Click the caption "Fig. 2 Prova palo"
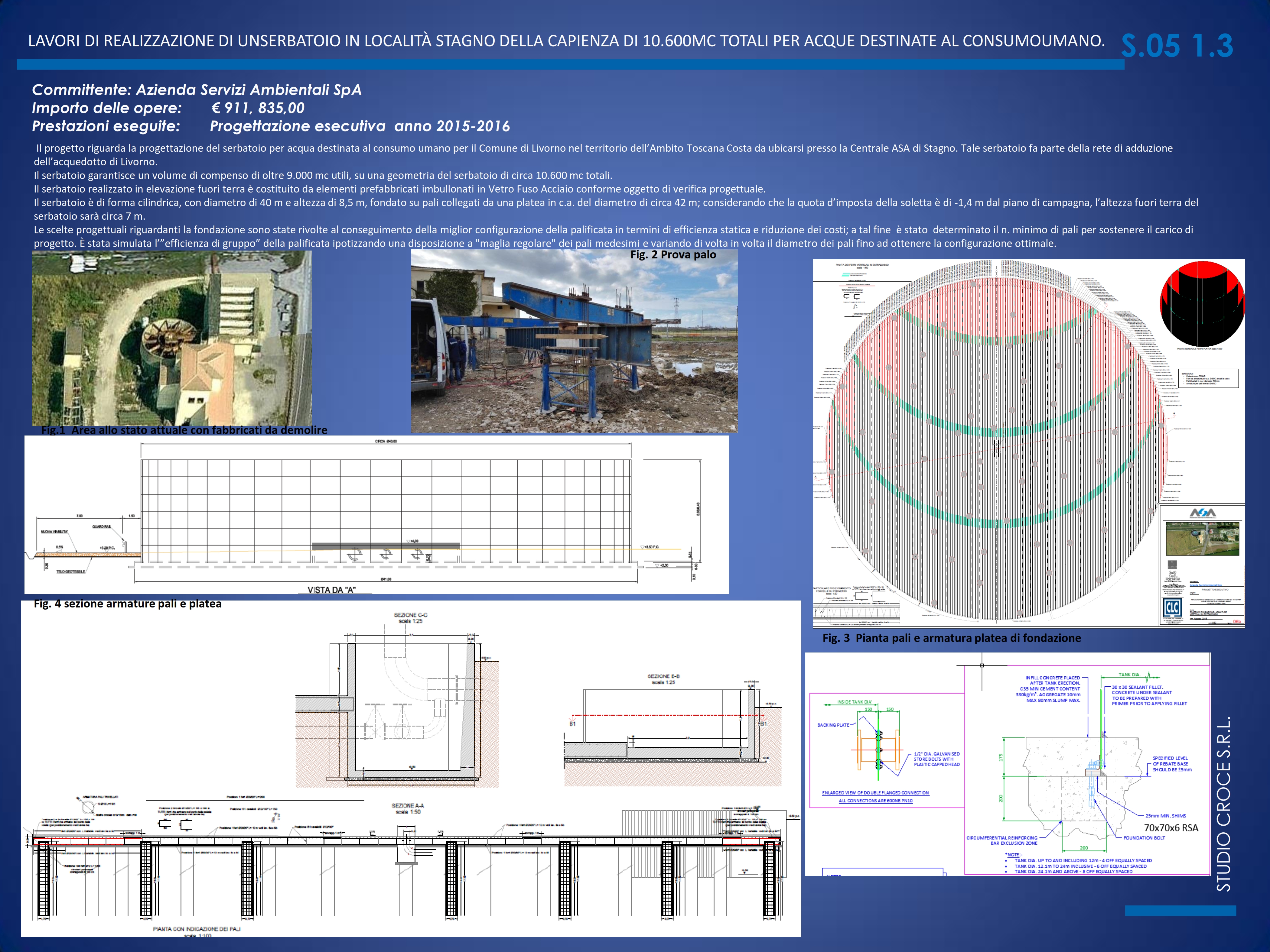The width and height of the screenshot is (1270, 952). click(673, 255)
